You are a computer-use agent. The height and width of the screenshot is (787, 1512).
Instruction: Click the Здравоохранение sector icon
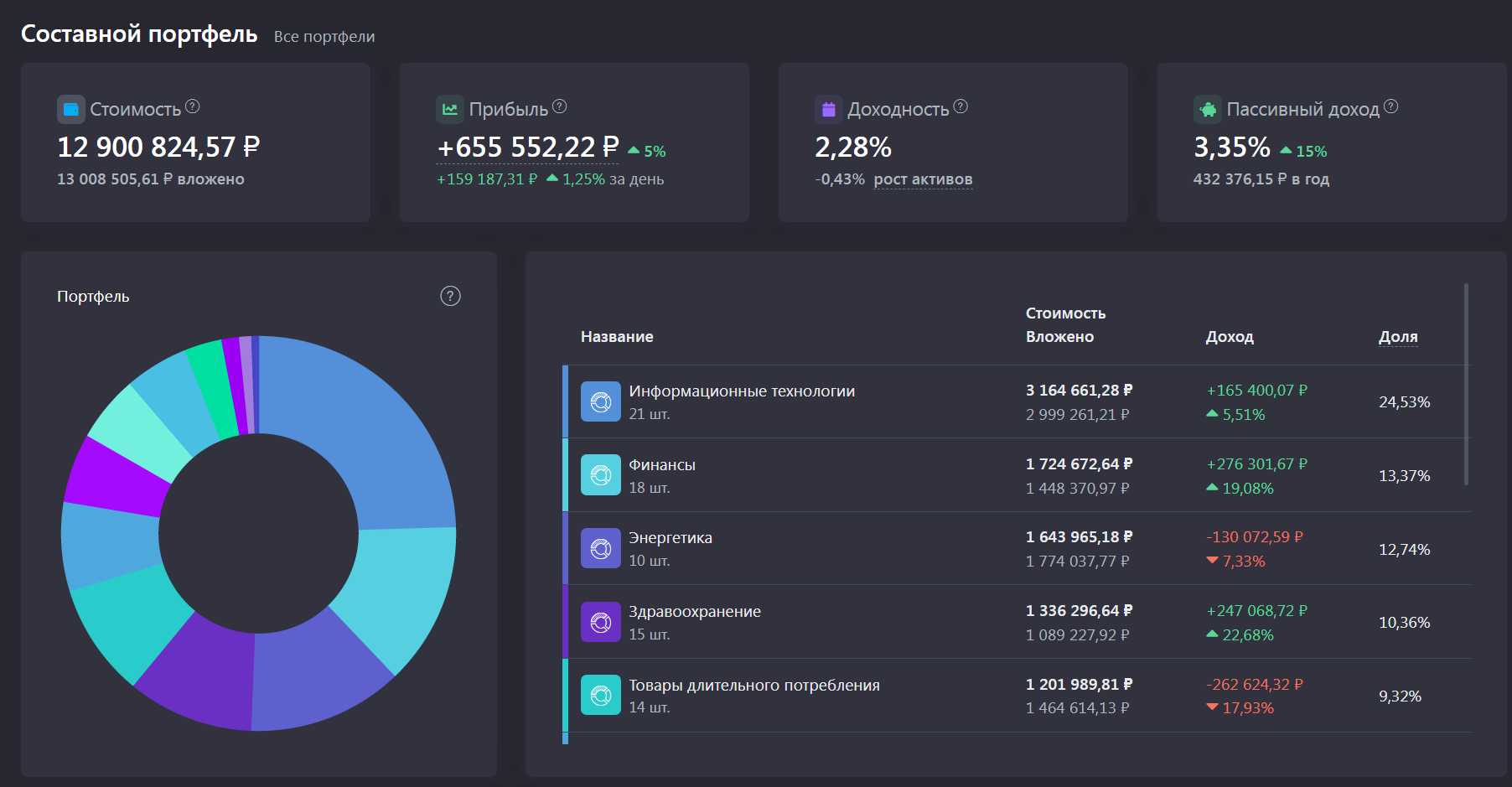[x=601, y=622]
